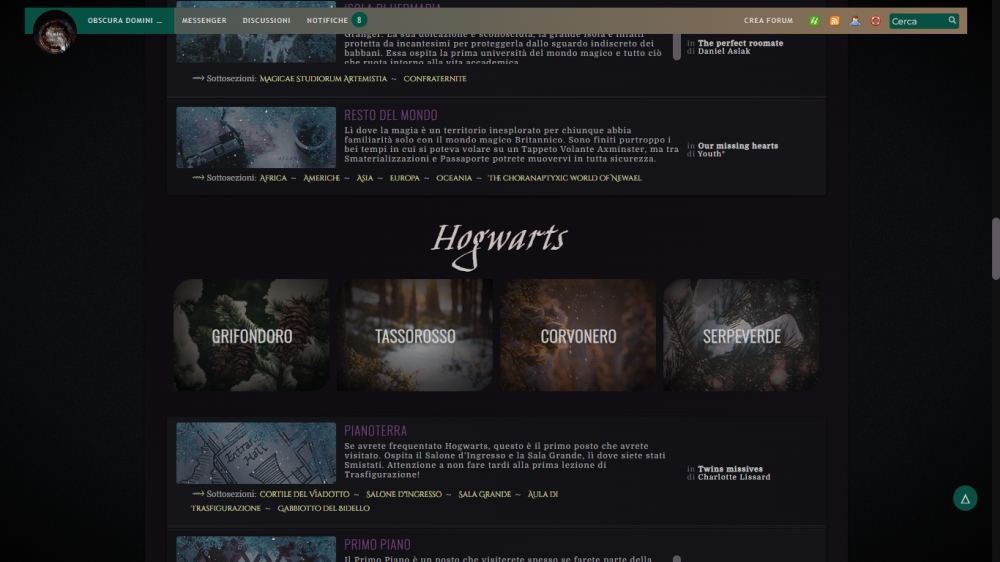
Task: Open the Sala Grande subsection
Action: [485, 494]
